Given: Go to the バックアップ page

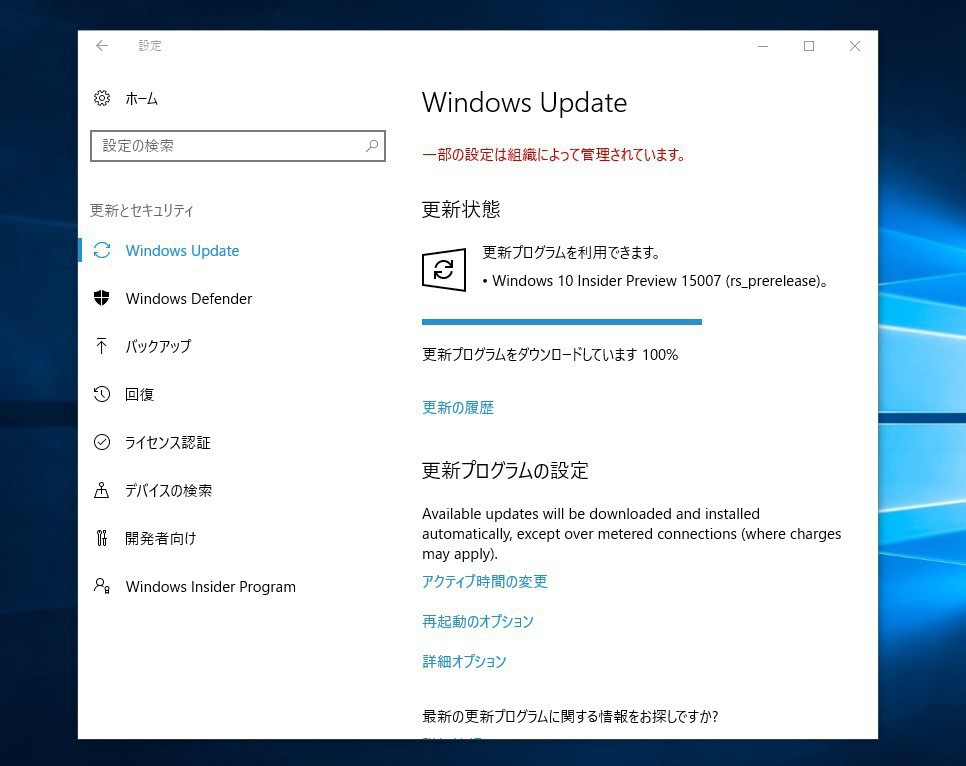Looking at the screenshot, I should [x=158, y=346].
